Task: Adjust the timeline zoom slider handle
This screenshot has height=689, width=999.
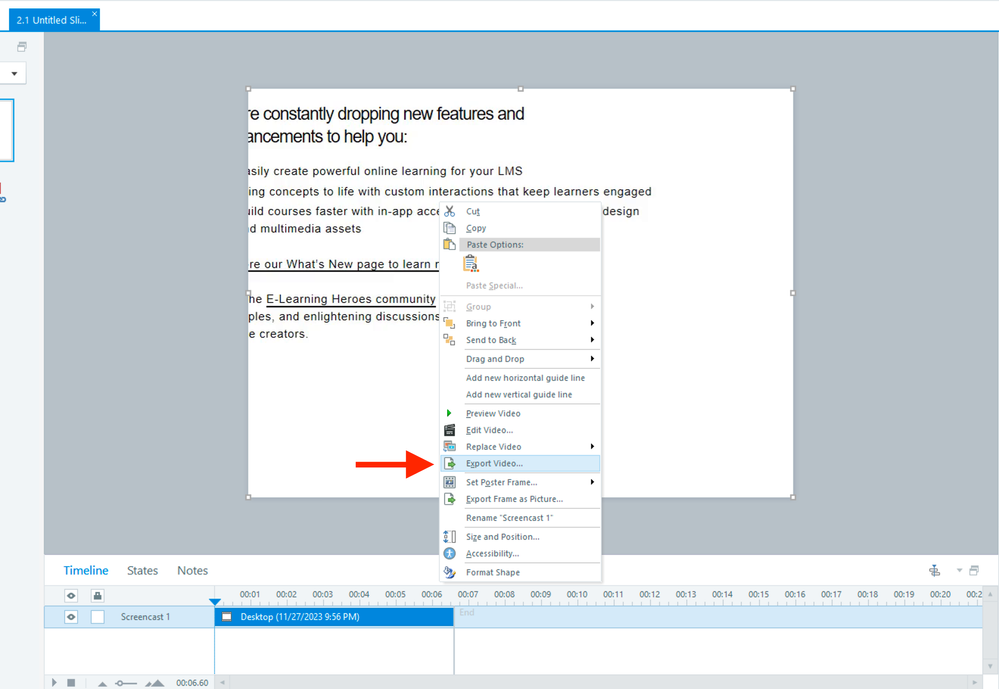Action: (119, 683)
